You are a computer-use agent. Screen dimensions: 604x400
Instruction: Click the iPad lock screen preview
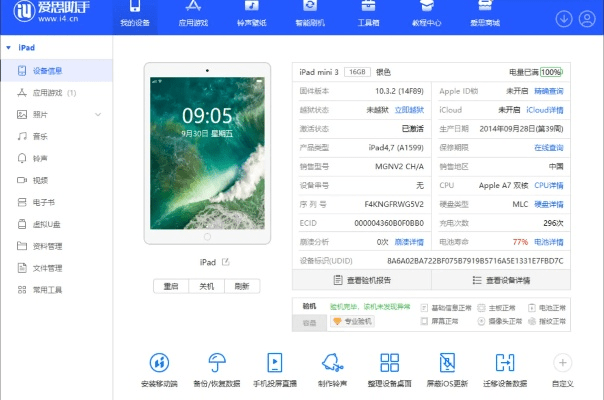tap(207, 153)
